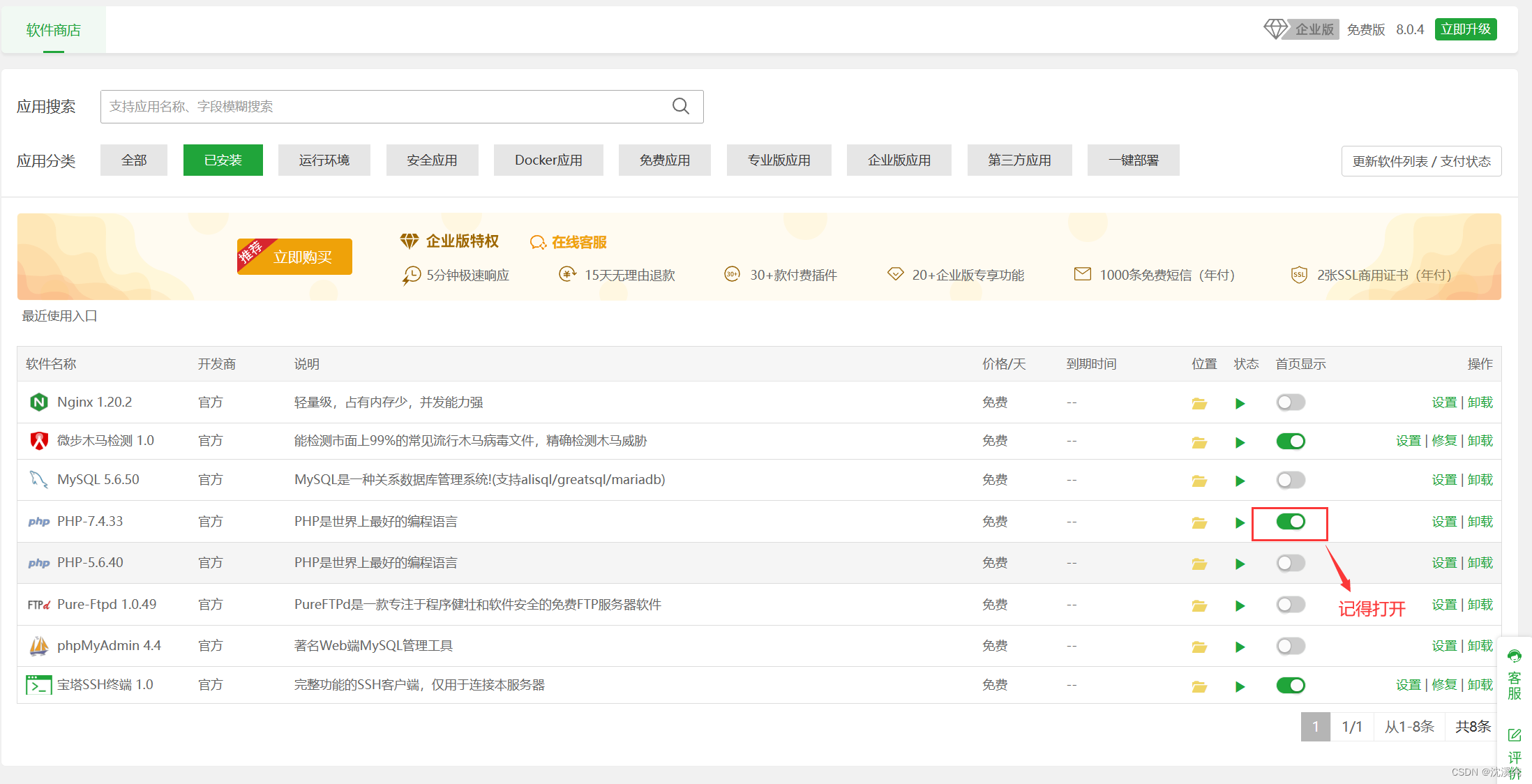The width and height of the screenshot is (1532, 784).
Task: Click the 客服 customer service icon
Action: (x=1514, y=656)
